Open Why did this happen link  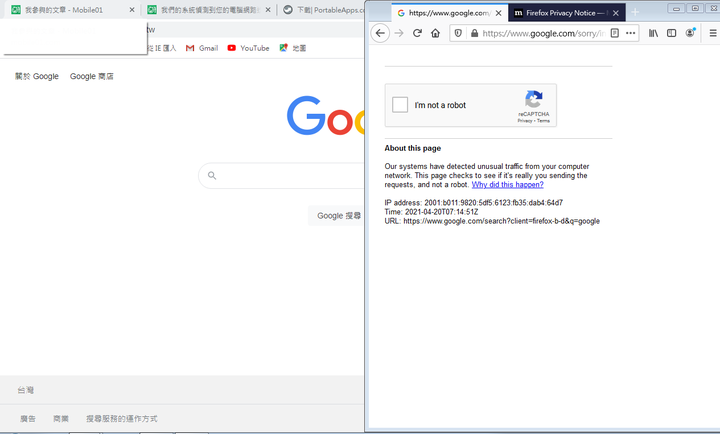pyautogui.click(x=507, y=185)
